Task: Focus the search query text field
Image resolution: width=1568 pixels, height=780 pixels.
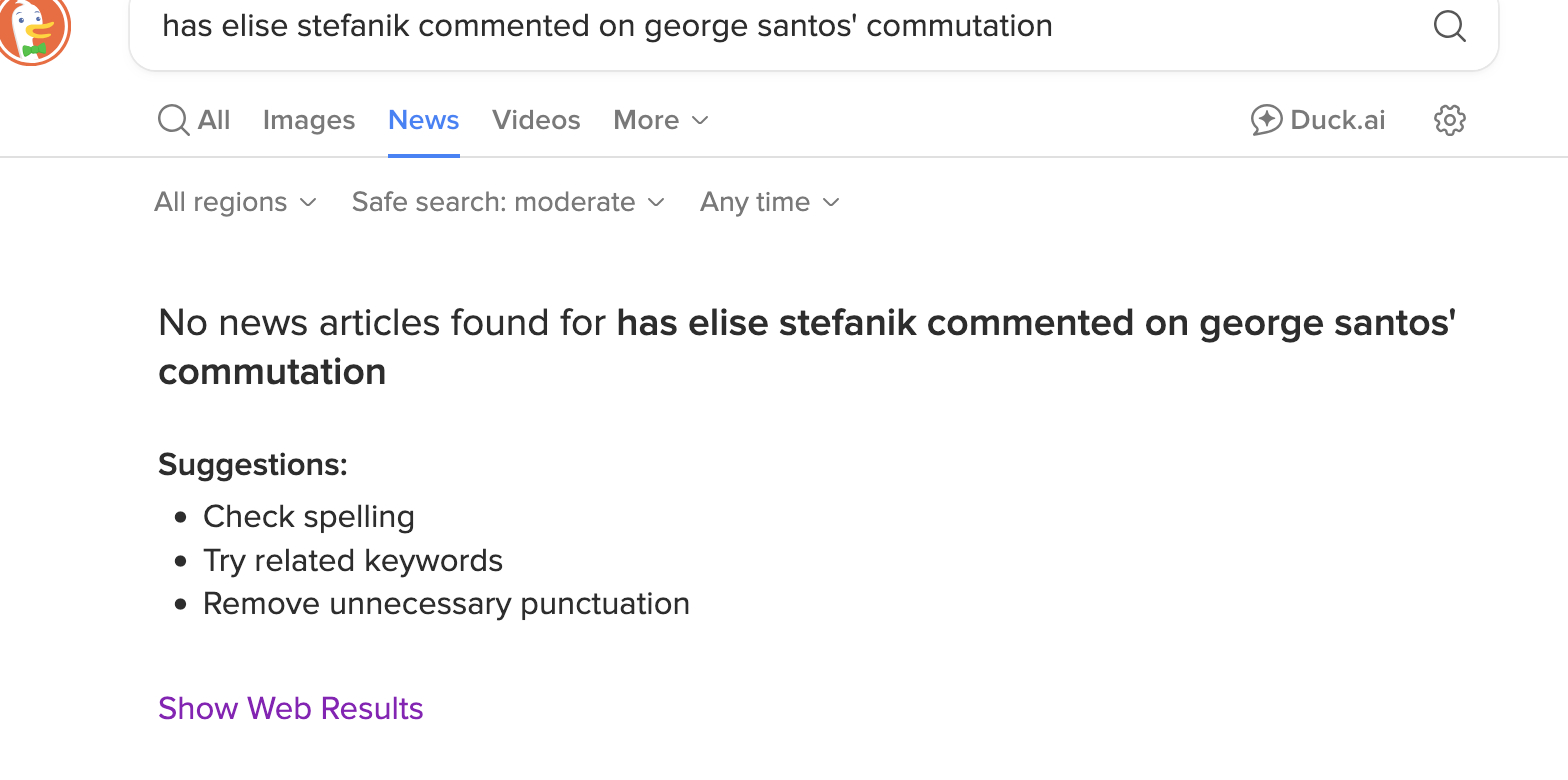Action: pos(780,26)
